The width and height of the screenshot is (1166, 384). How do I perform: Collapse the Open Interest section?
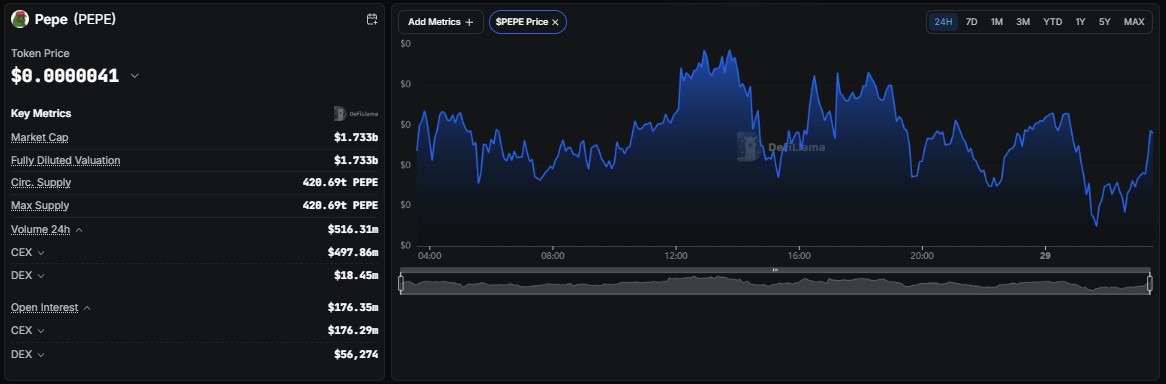(x=87, y=307)
